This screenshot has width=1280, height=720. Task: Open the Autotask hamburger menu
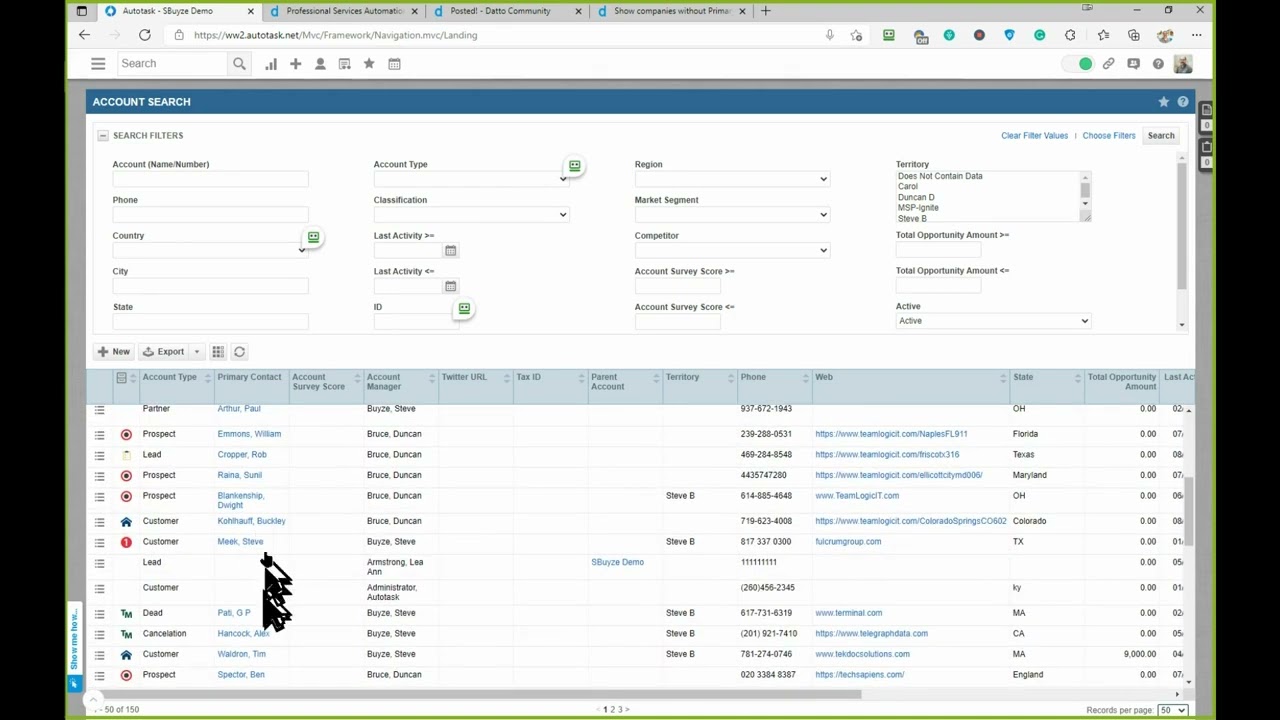[98, 64]
